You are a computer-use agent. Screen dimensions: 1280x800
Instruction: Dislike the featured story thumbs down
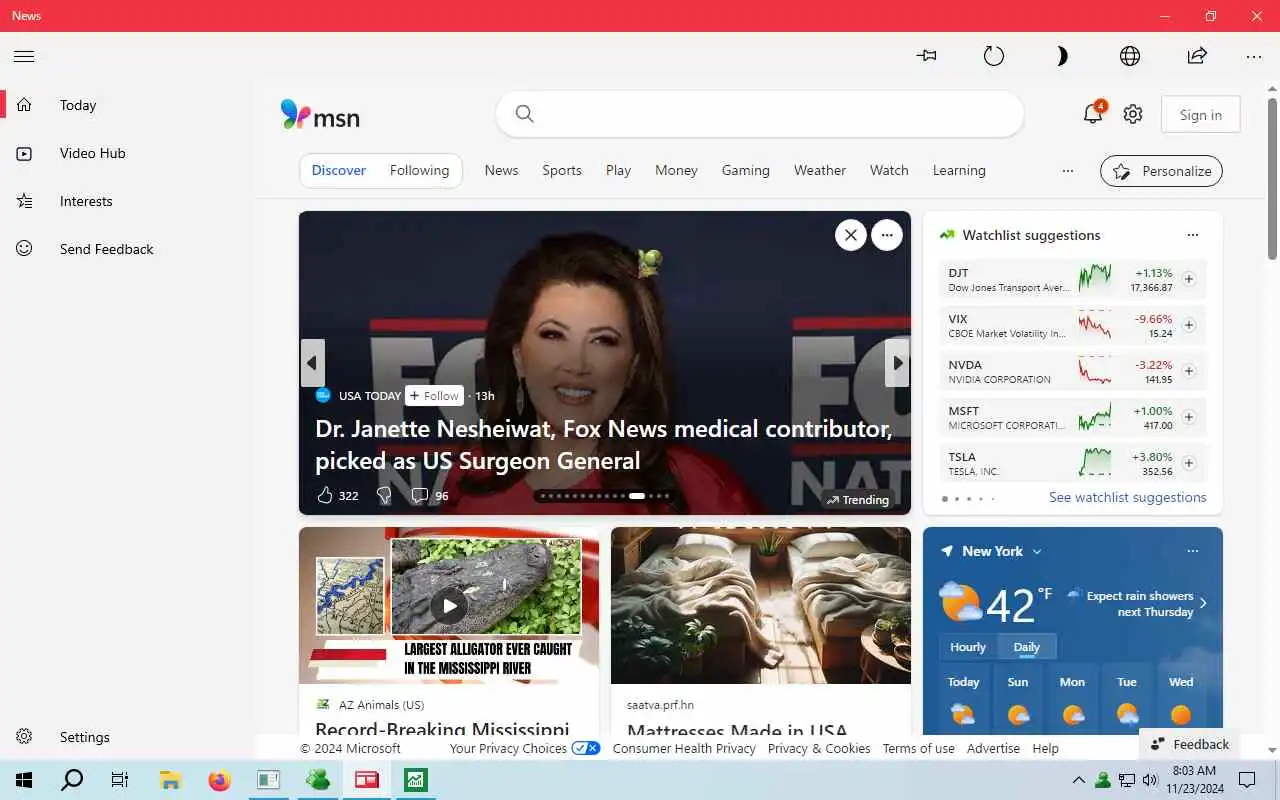(x=384, y=495)
